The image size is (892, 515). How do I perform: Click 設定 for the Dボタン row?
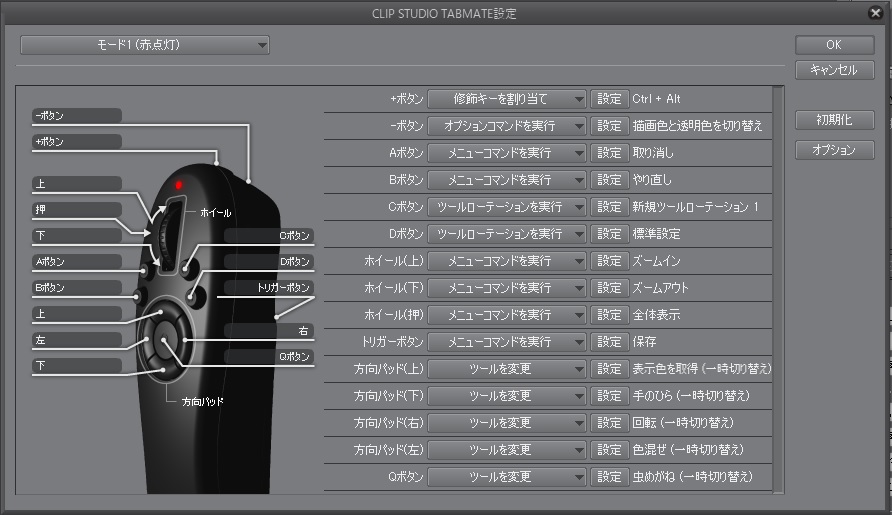[x=609, y=234]
